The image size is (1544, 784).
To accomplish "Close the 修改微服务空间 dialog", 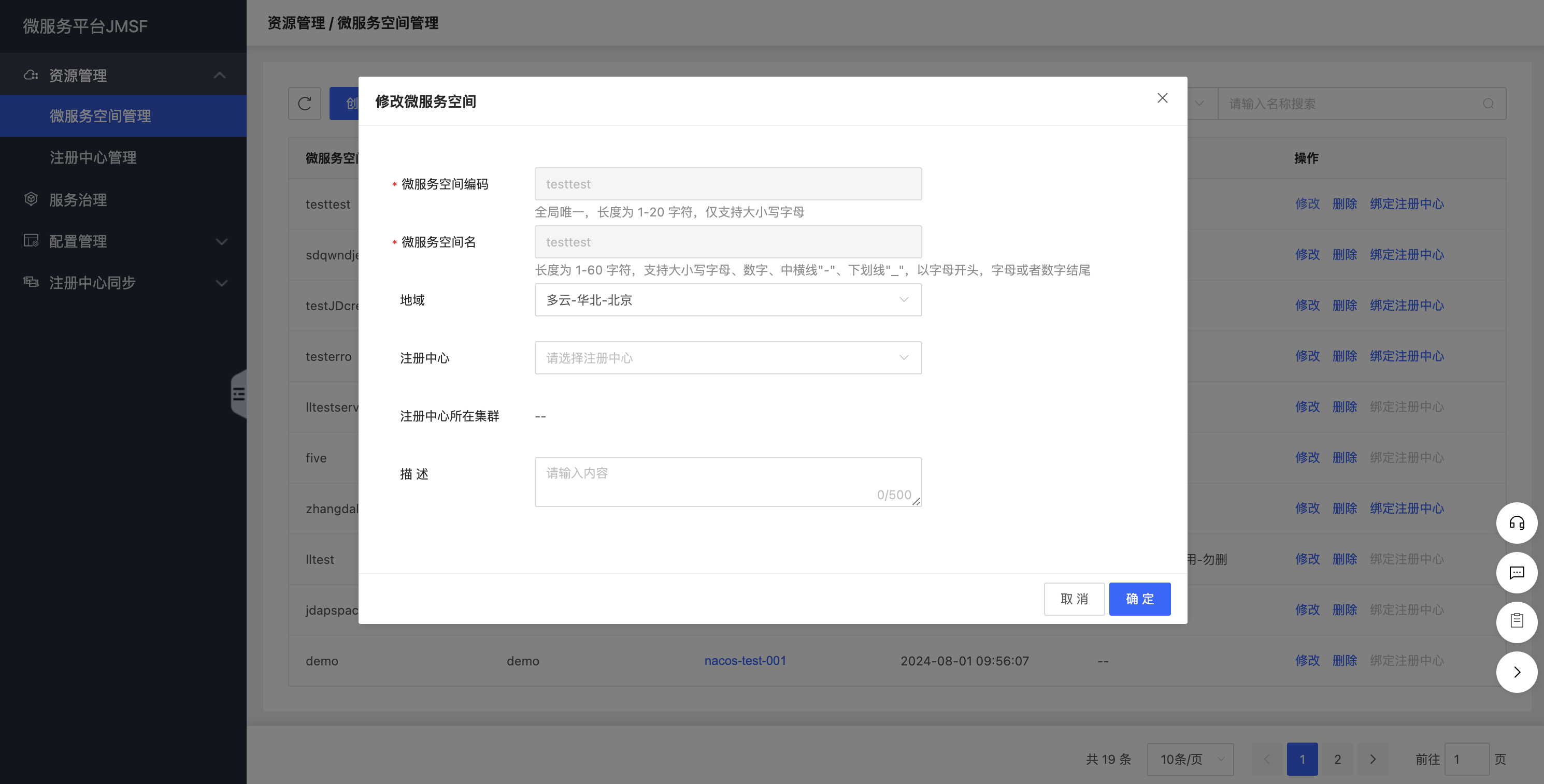I will point(1162,98).
